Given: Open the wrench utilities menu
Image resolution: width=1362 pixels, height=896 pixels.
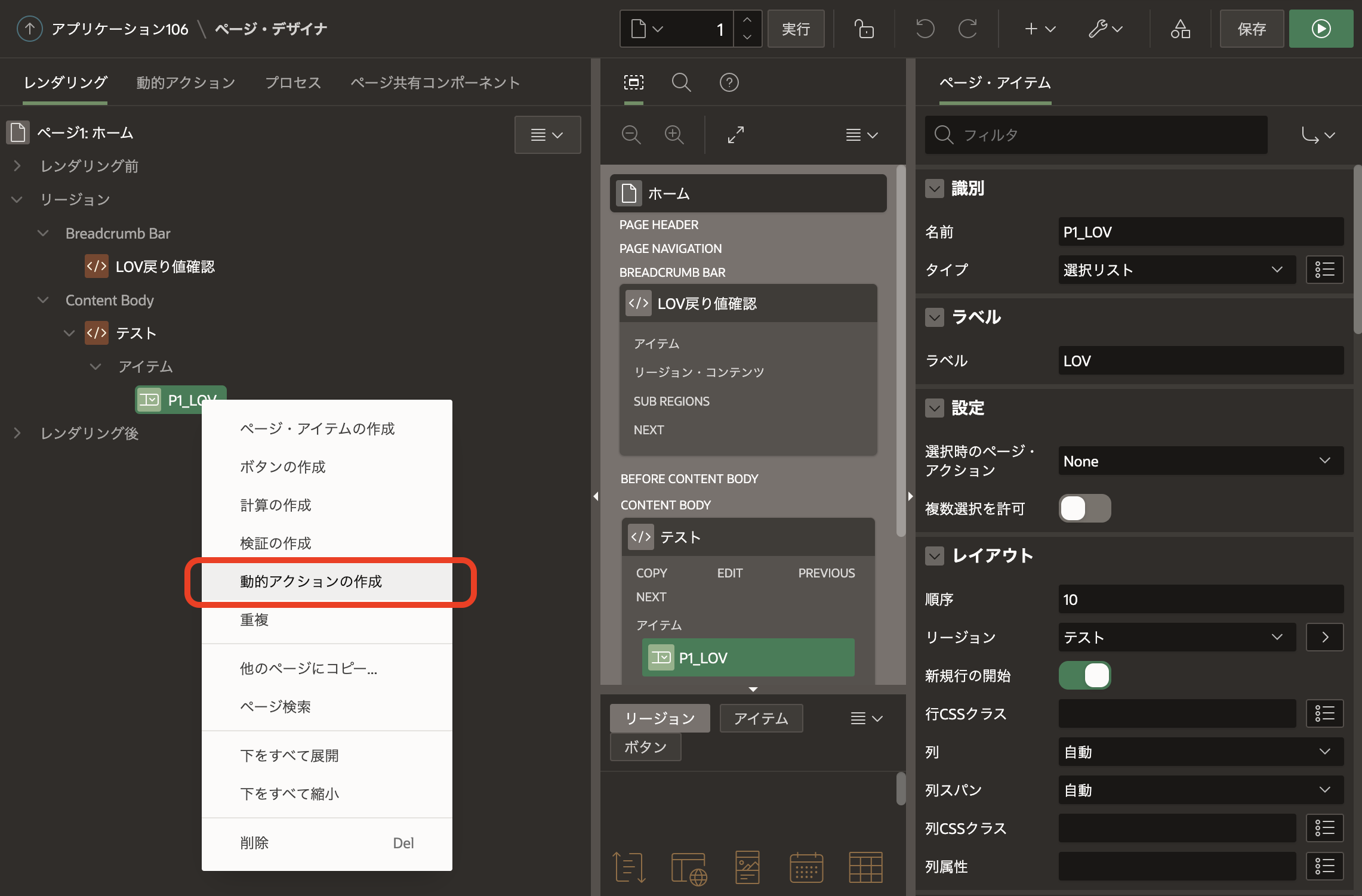Looking at the screenshot, I should [1105, 29].
